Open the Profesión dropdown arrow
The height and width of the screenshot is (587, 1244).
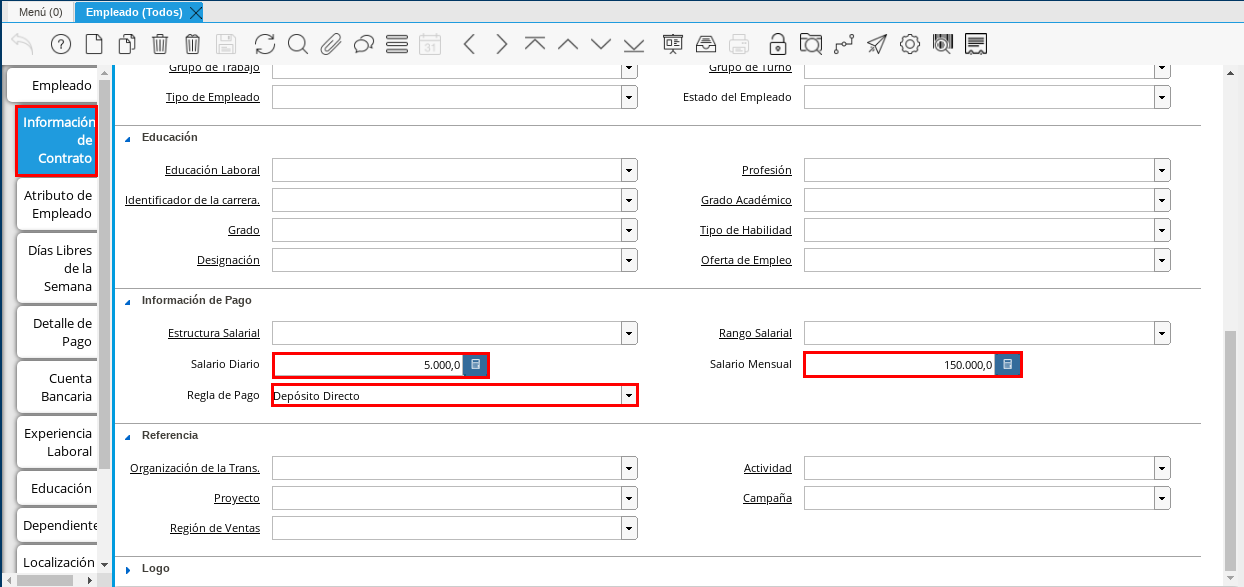(1162, 170)
